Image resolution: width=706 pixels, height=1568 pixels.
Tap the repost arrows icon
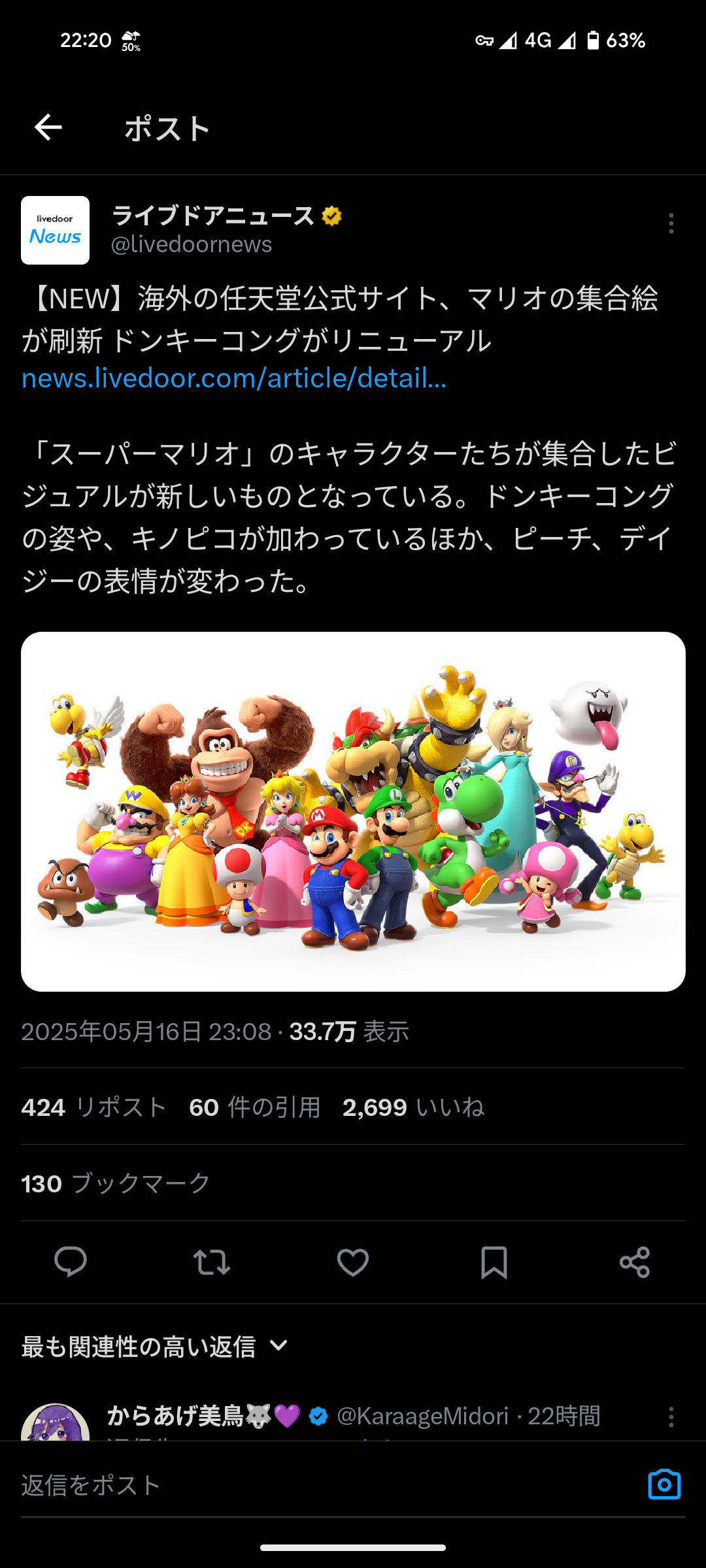[212, 1262]
